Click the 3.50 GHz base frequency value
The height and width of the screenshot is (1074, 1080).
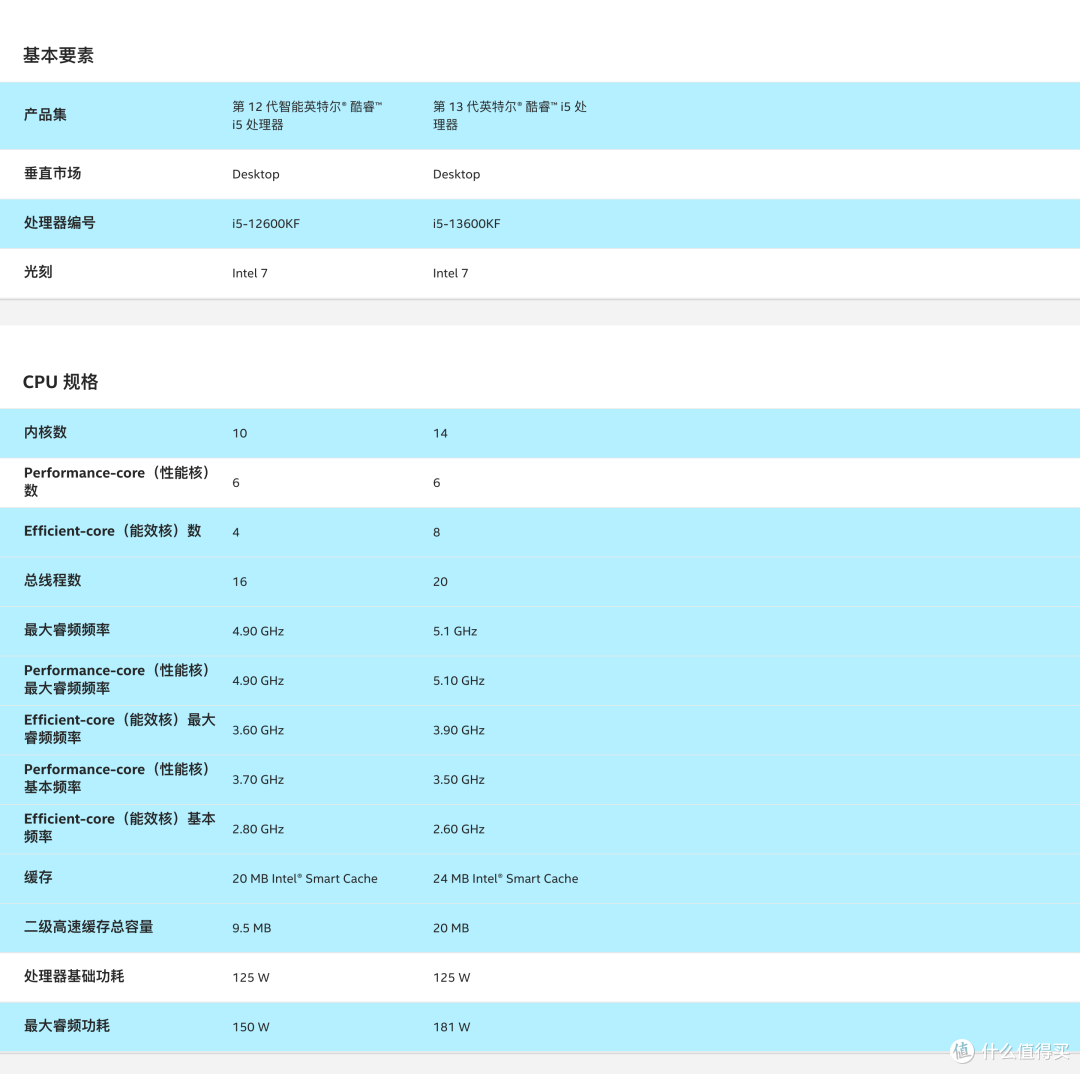[459, 781]
